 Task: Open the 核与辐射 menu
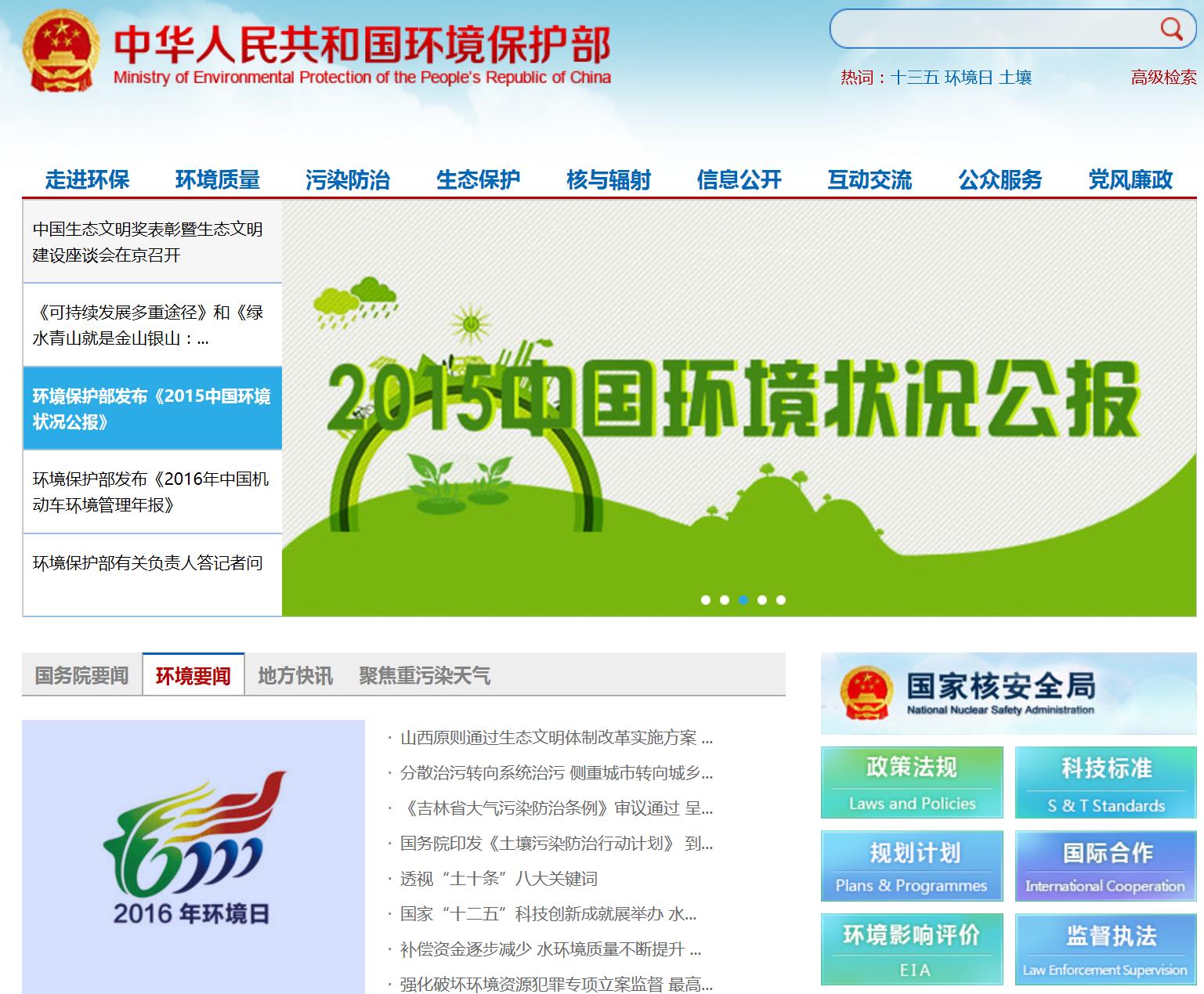[x=609, y=179]
